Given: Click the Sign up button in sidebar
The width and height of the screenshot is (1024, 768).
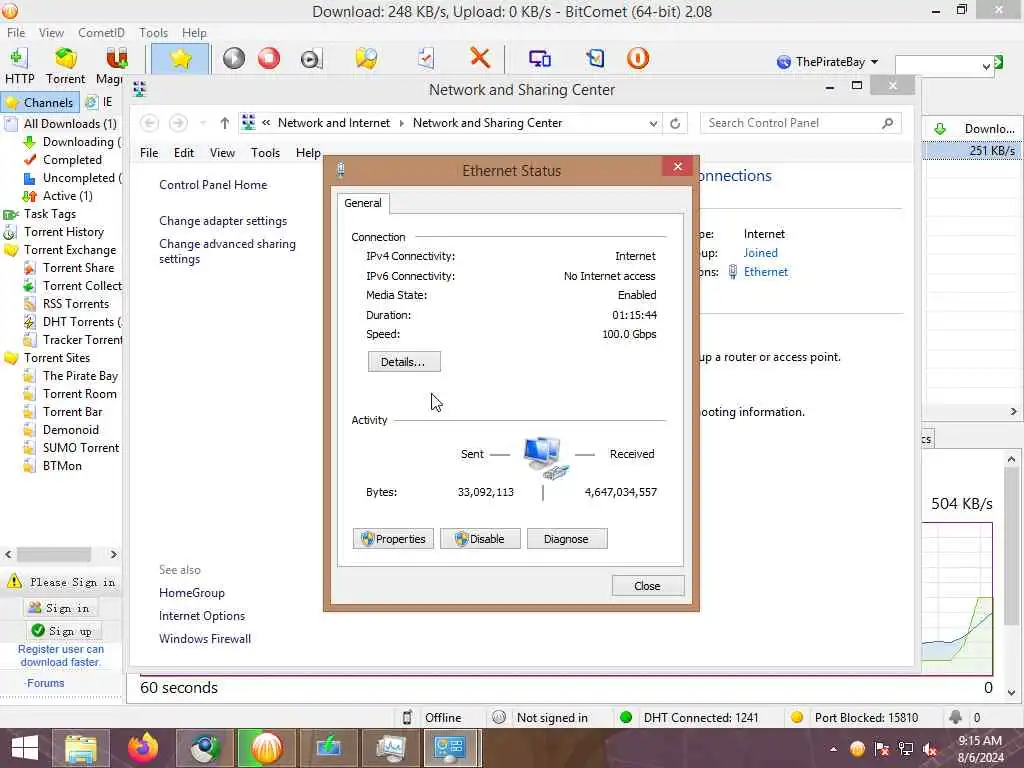Looking at the screenshot, I should [x=64, y=631].
